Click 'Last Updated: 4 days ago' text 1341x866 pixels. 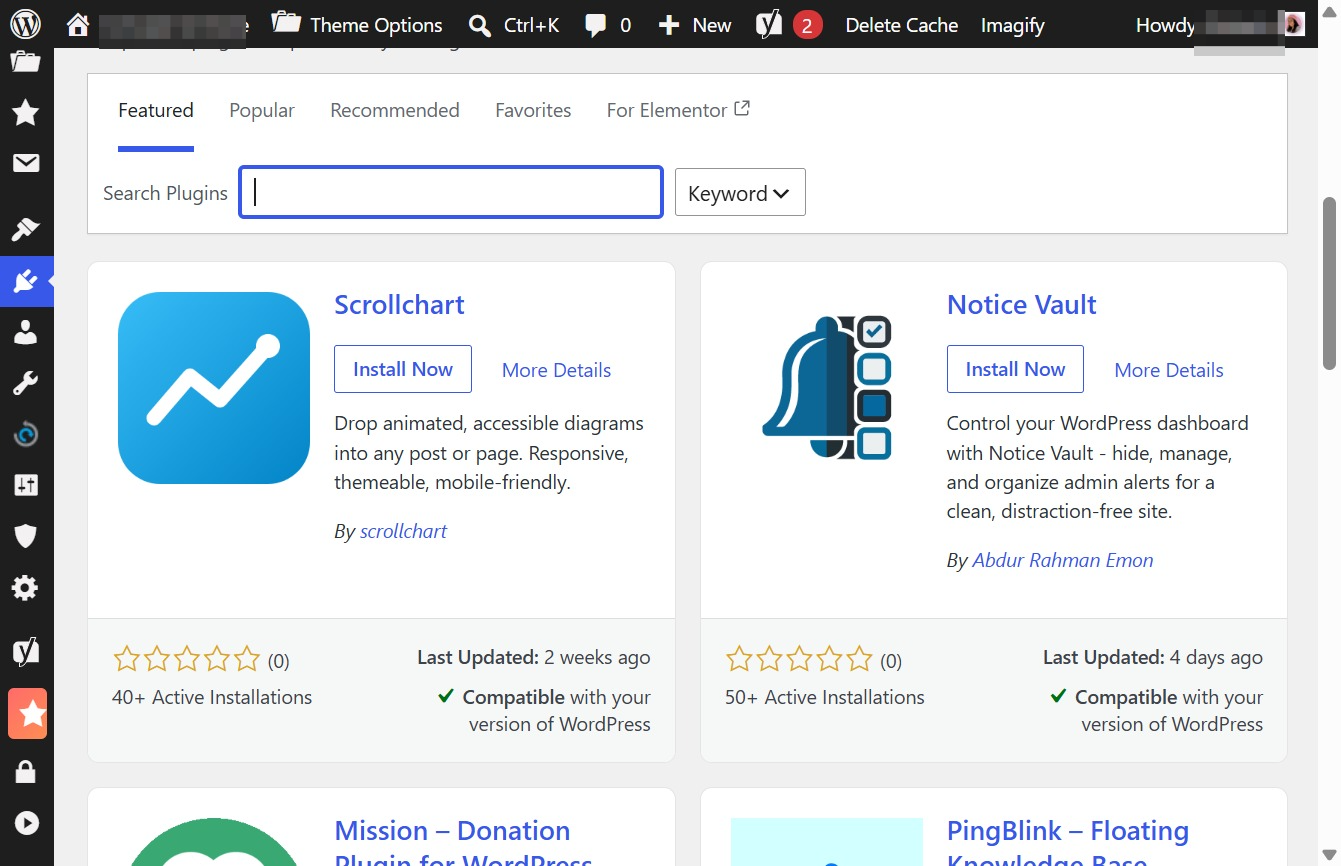tap(1153, 657)
